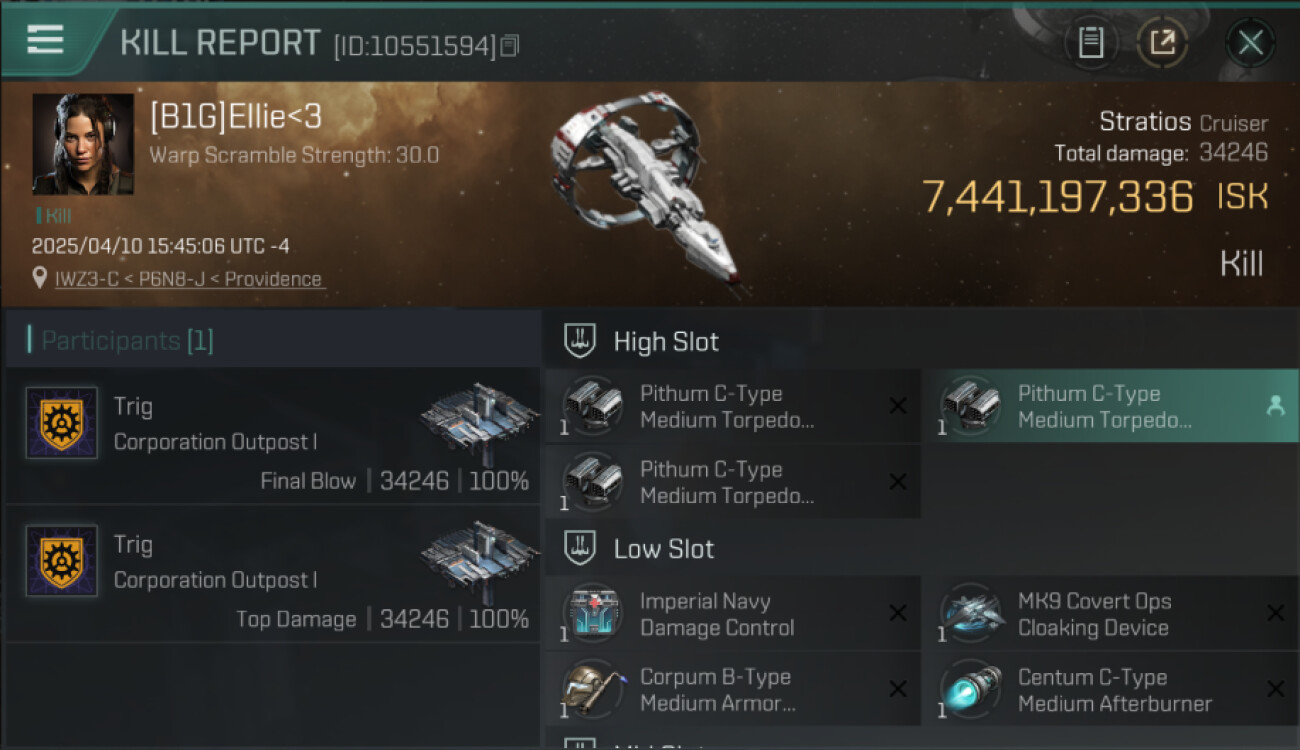
Task: Click the Final Blow corporation emblem icon
Action: pyautogui.click(x=62, y=423)
